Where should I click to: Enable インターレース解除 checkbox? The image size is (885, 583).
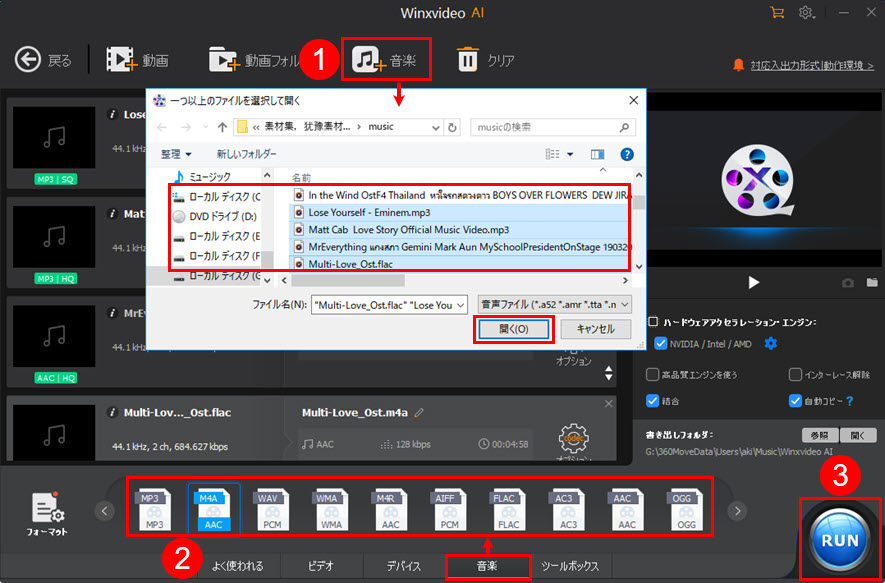[795, 374]
